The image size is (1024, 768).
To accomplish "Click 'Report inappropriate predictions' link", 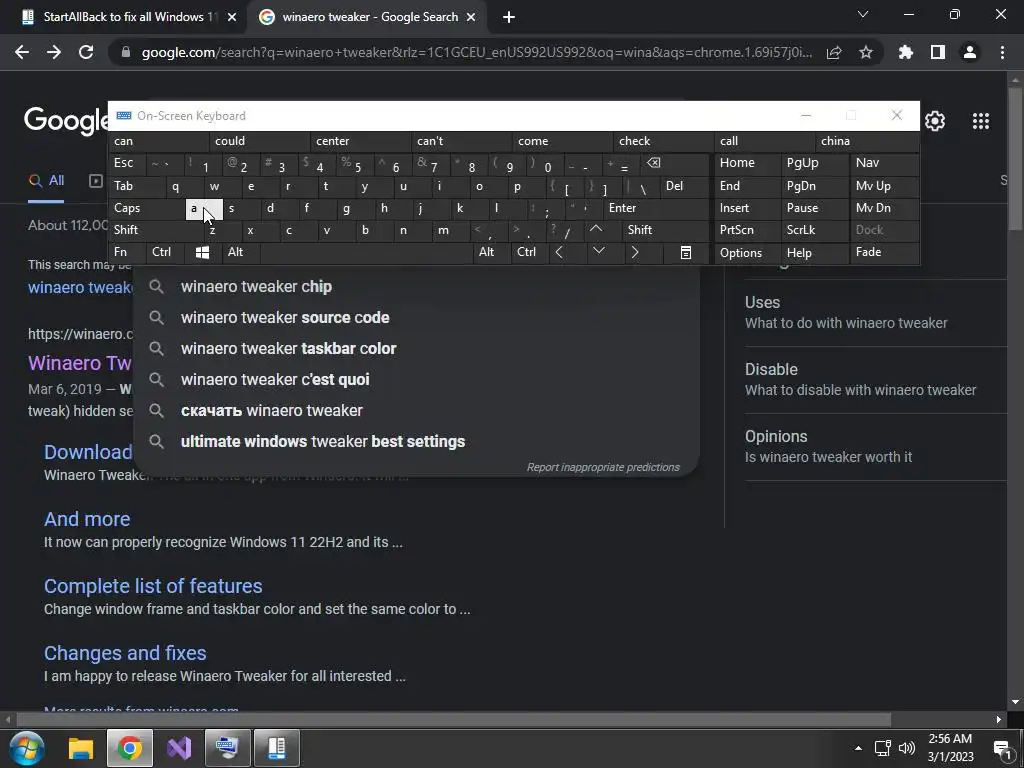I will (603, 467).
